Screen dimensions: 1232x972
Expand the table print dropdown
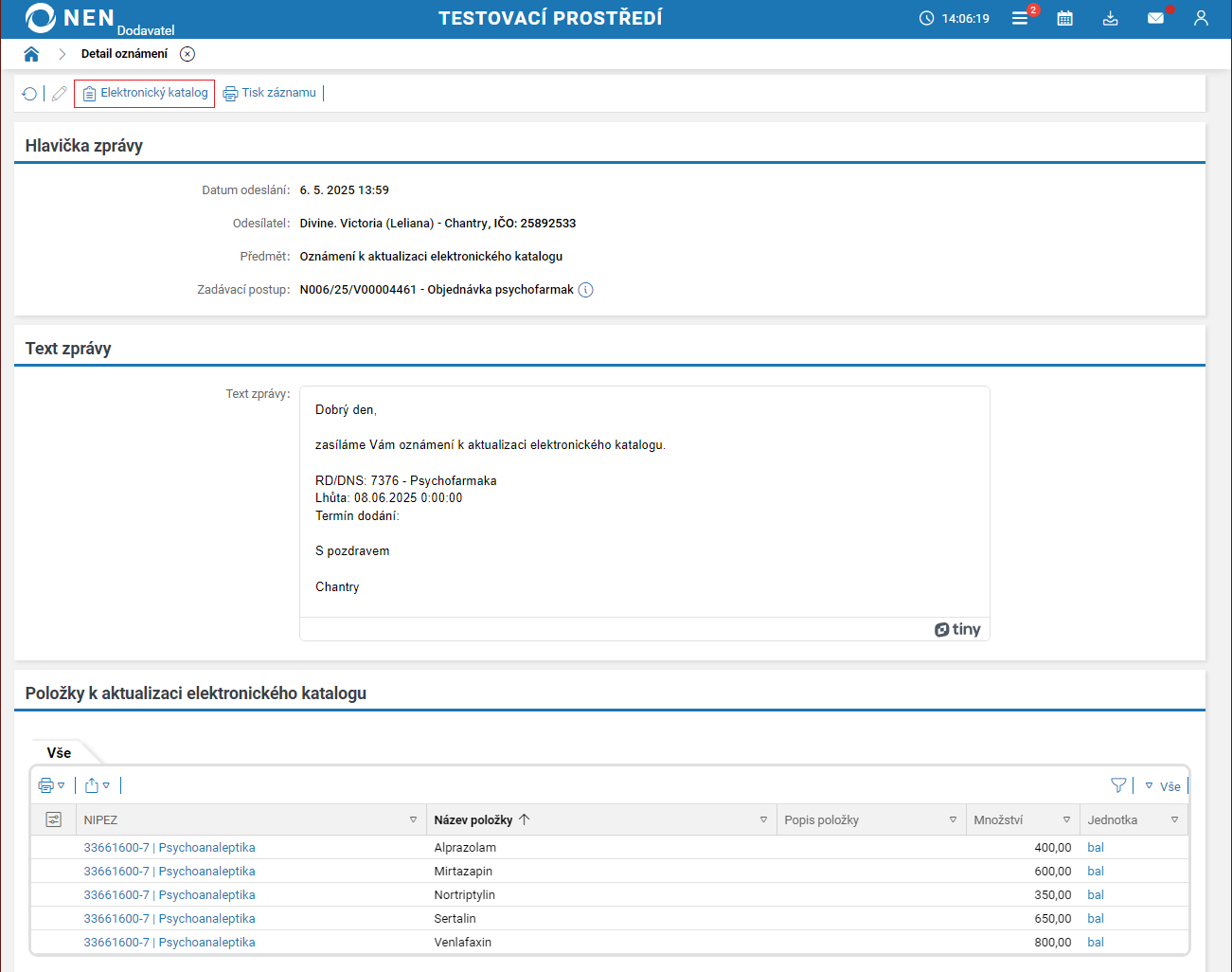(x=51, y=785)
